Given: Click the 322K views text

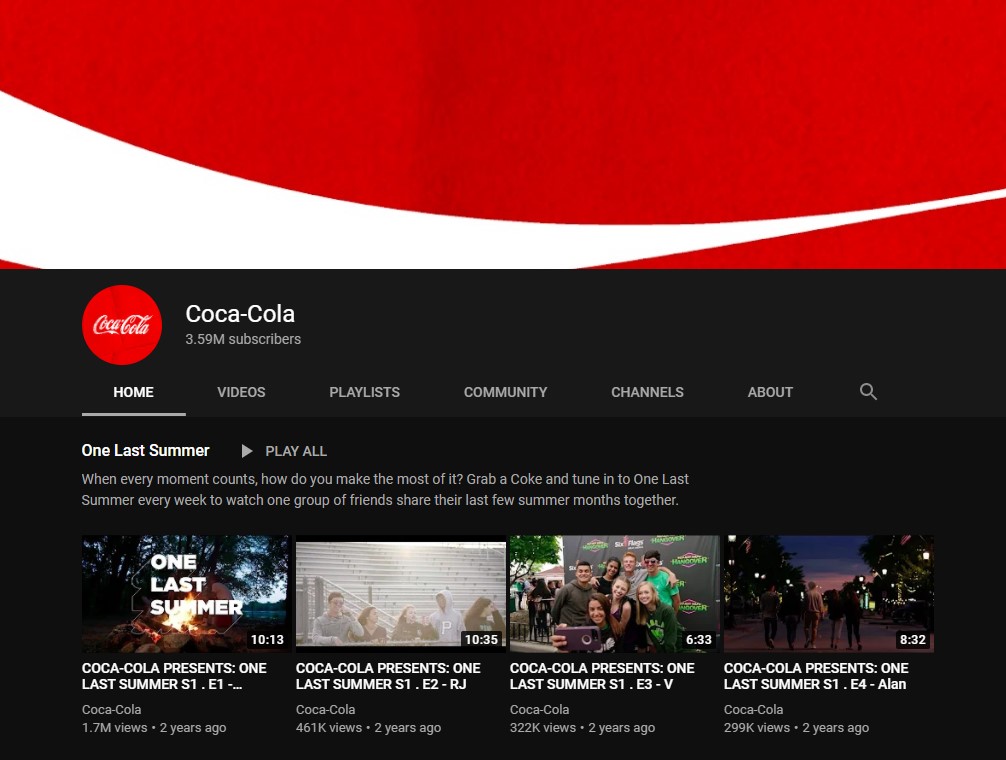Looking at the screenshot, I should pos(543,727).
